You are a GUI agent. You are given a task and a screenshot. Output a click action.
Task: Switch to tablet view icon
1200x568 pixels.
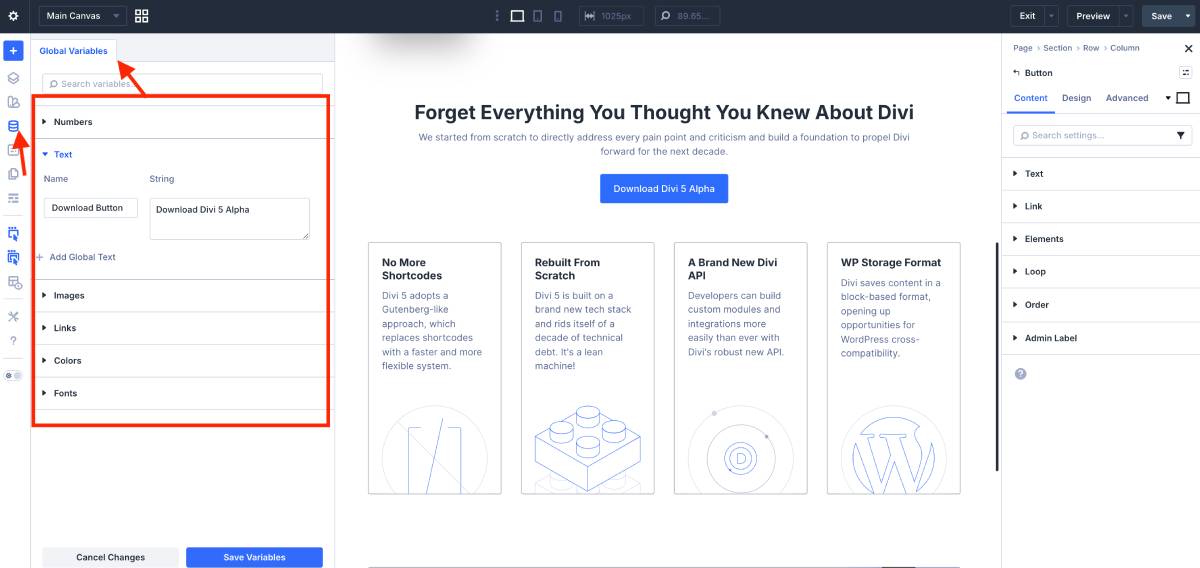tap(538, 16)
